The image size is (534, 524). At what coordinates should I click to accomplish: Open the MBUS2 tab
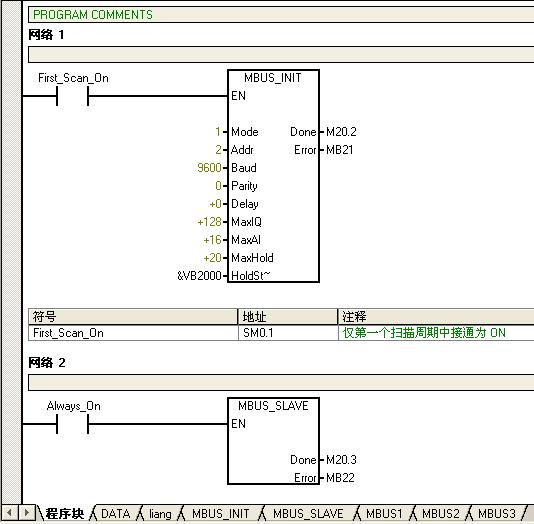[x=440, y=514]
